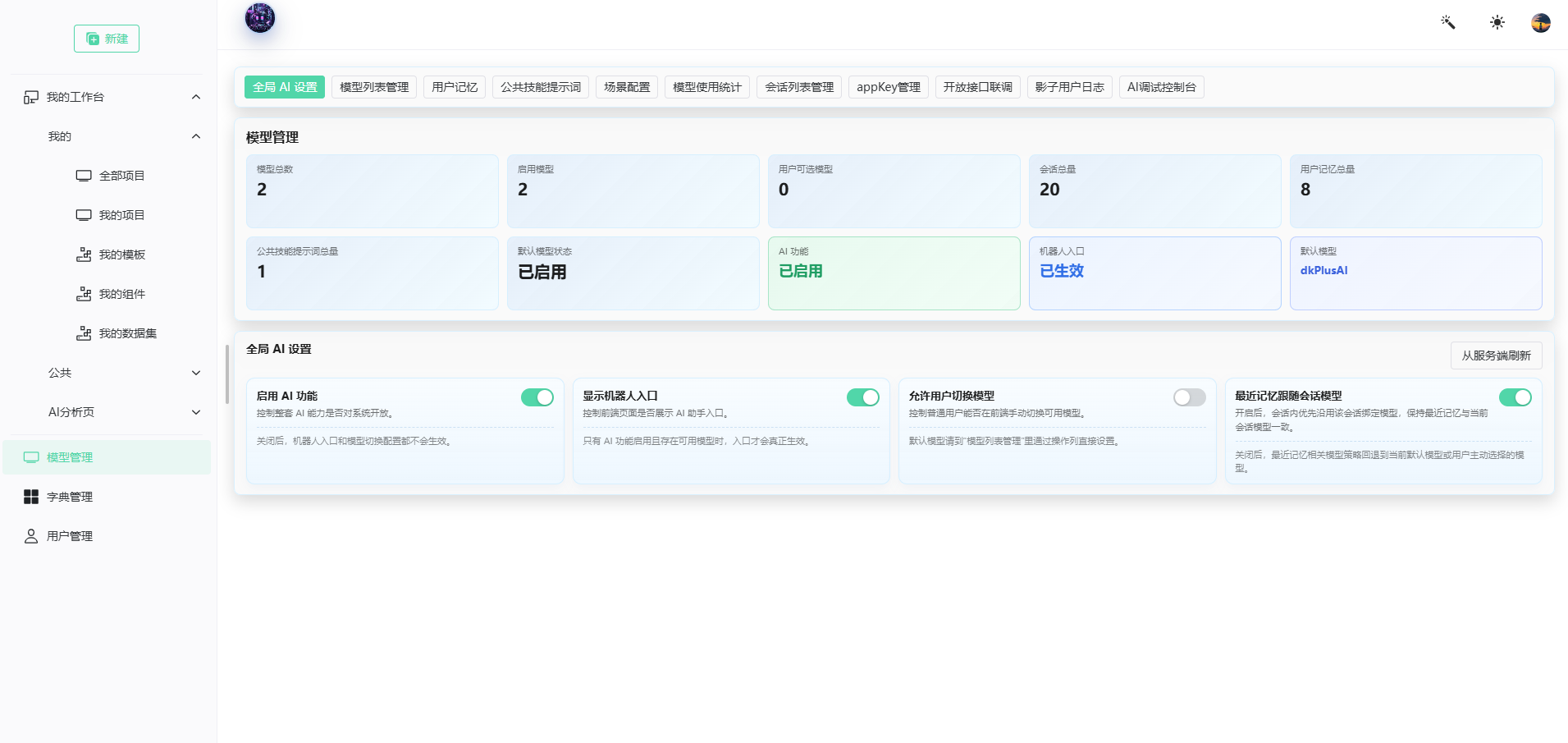Viewport: 1568px width, 743px height.
Task: Click the plus icon in 新建 button
Action: (x=93, y=39)
